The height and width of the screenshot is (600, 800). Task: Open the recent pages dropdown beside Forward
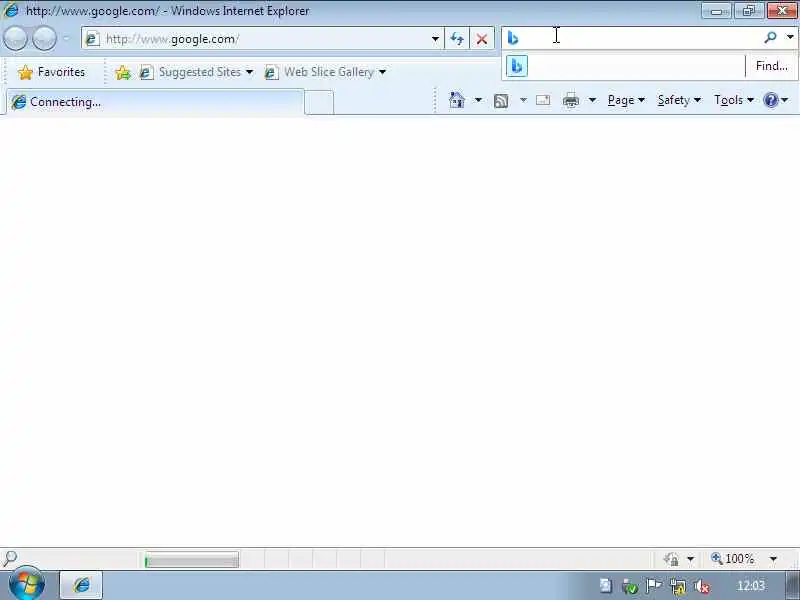[66, 38]
